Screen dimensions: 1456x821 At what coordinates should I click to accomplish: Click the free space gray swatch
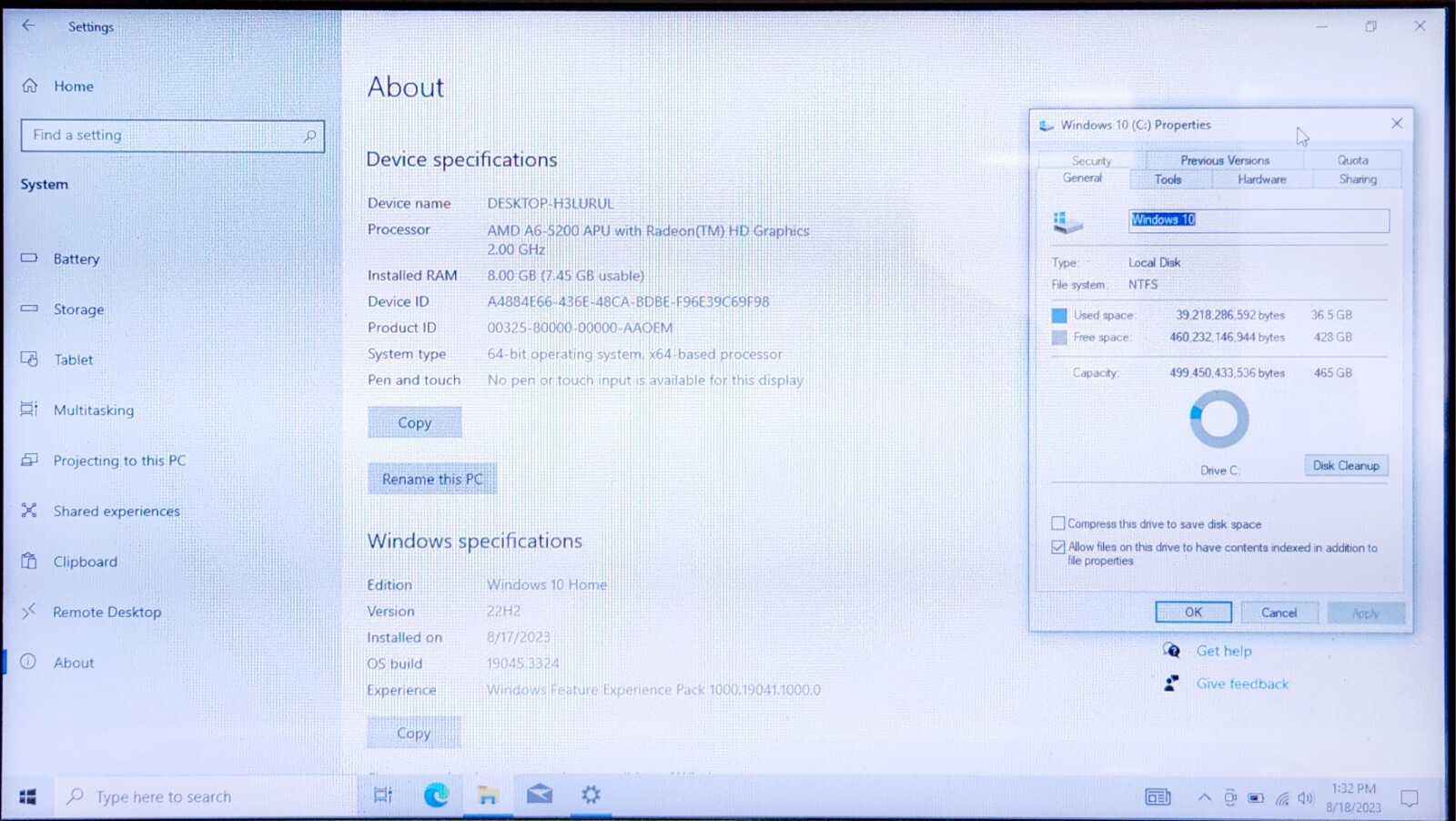[1059, 338]
